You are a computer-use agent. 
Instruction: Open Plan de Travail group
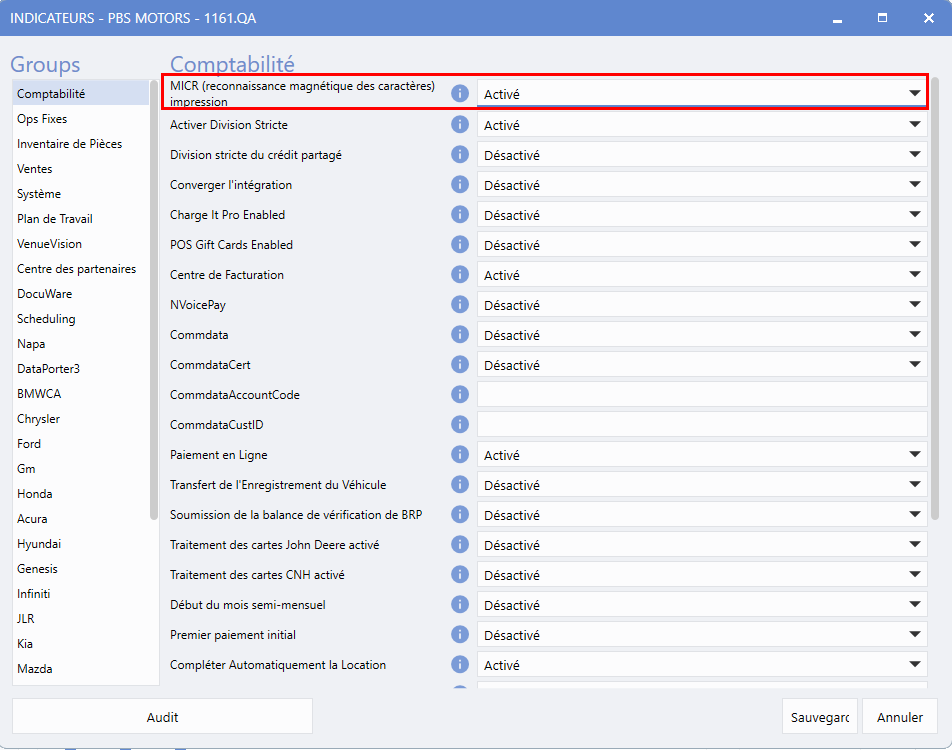tap(81, 219)
